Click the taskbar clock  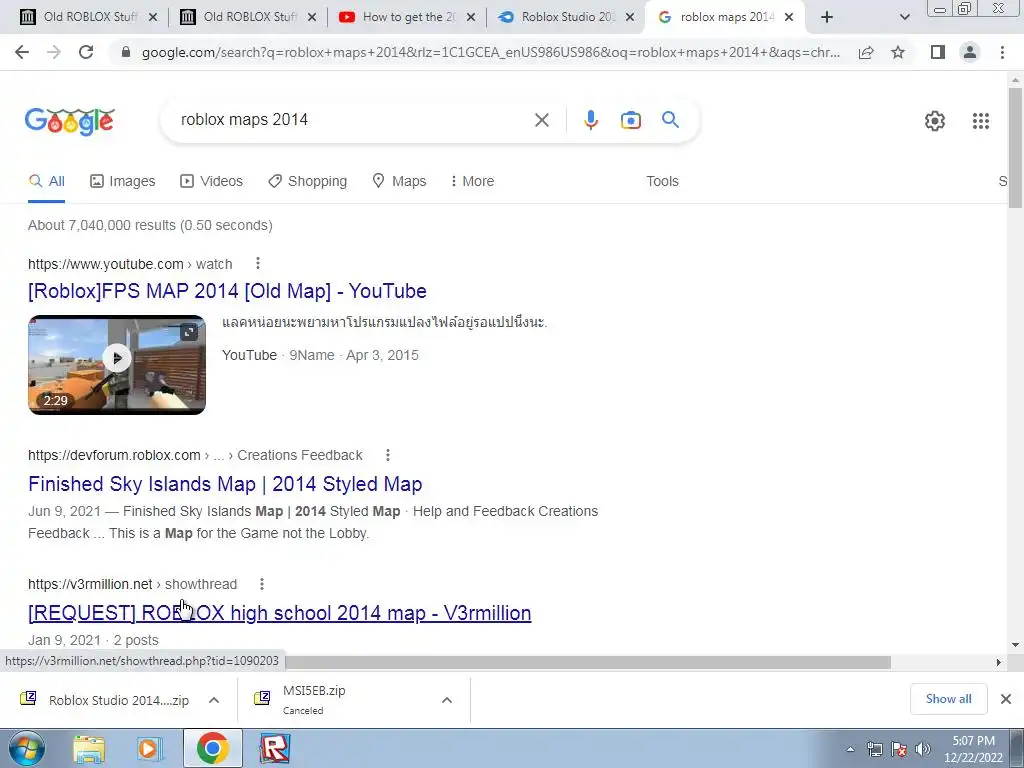pos(973,749)
